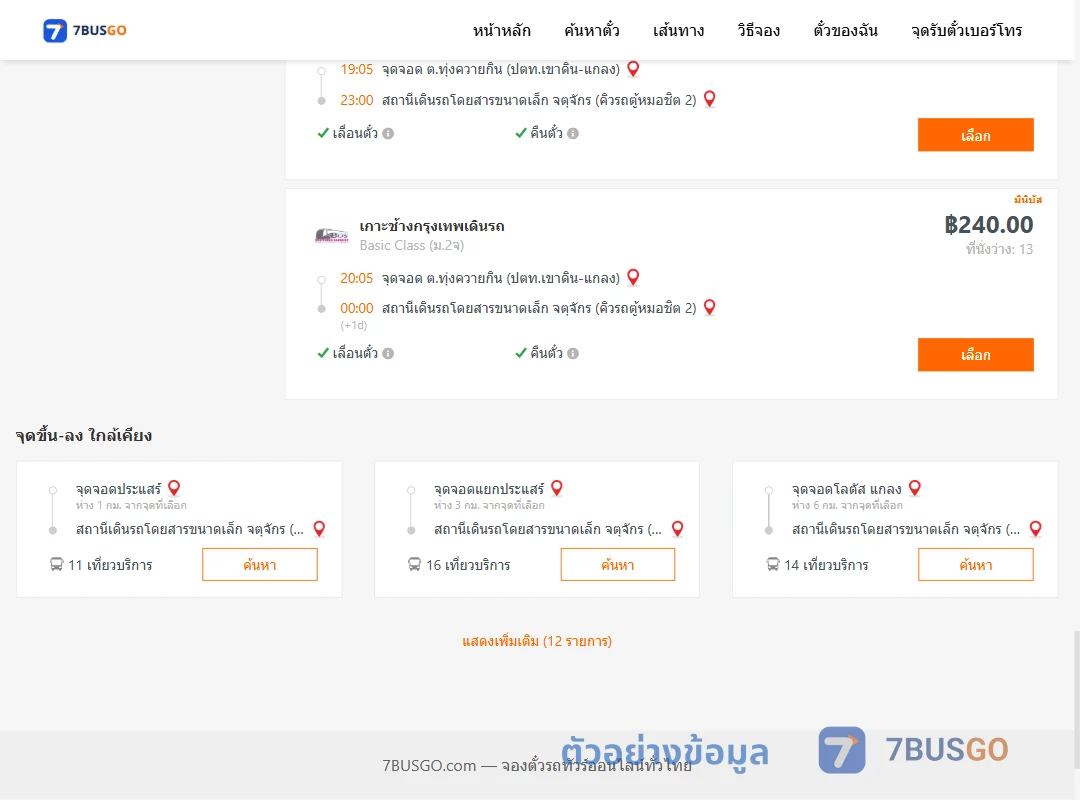Click map pin beside 20:05 departure stop
Viewport: 1080px width, 800px height.
coord(633,277)
